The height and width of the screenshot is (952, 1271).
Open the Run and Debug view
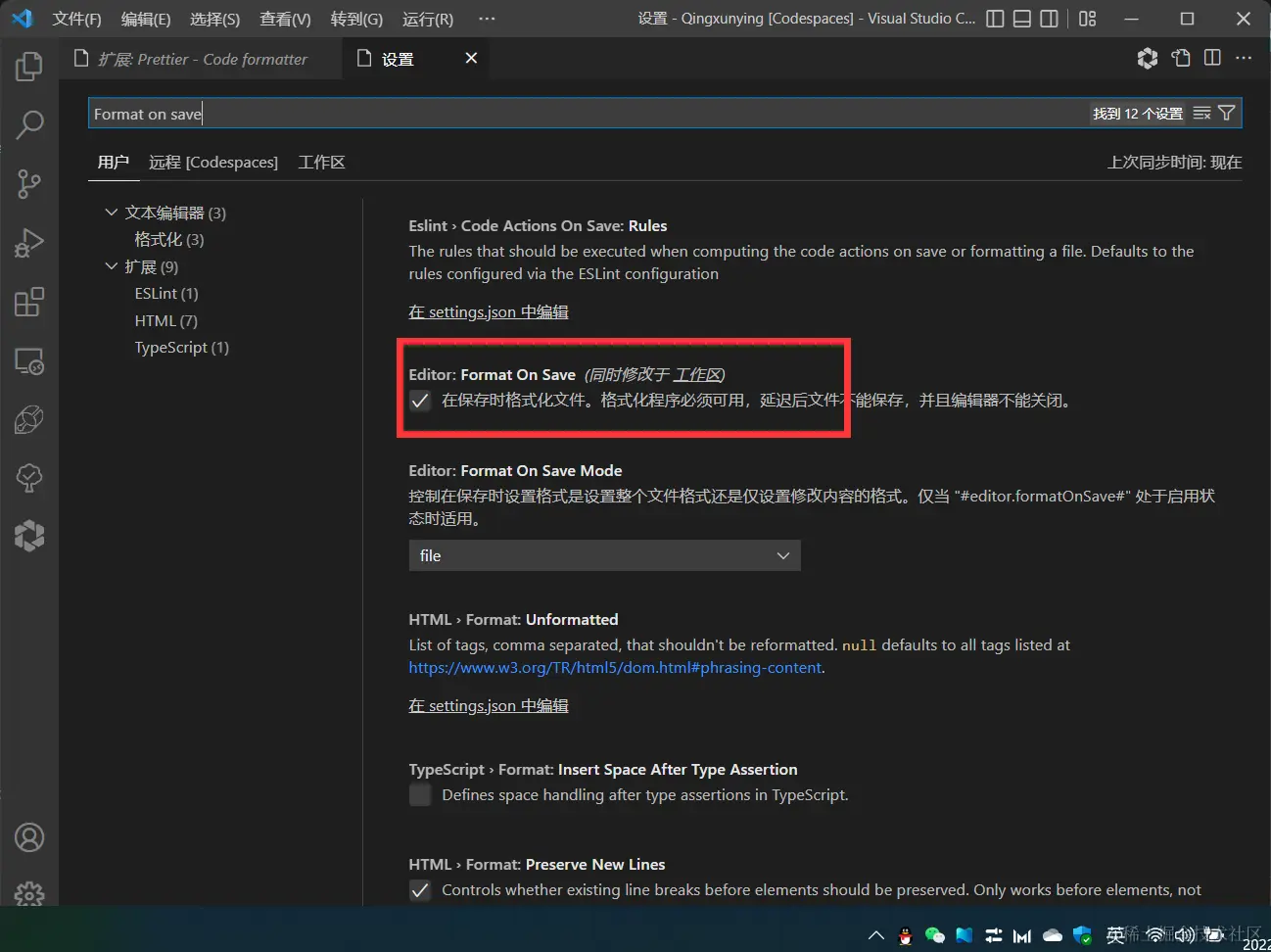[x=29, y=242]
